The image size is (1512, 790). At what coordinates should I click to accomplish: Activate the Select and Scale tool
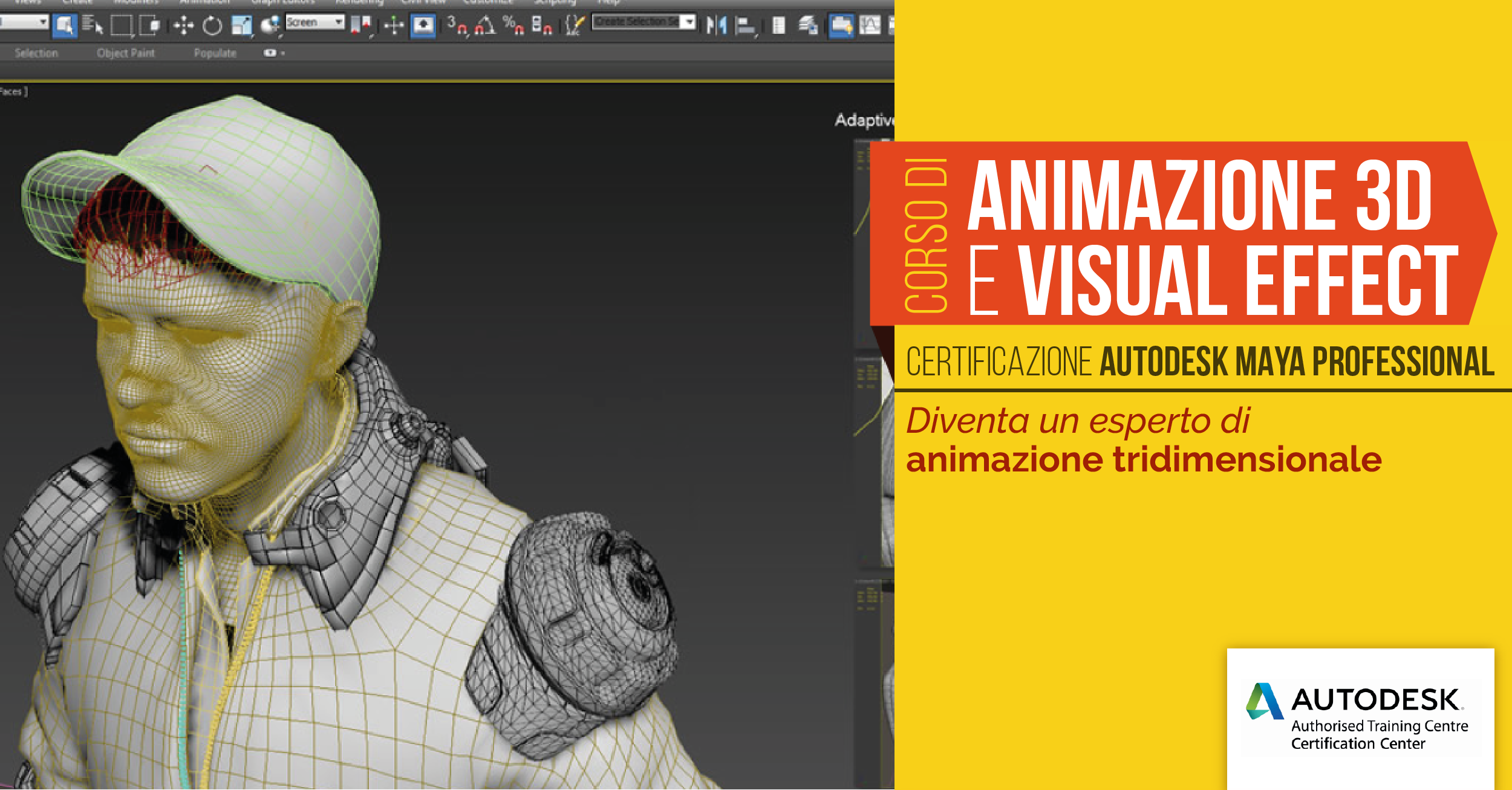click(x=241, y=25)
